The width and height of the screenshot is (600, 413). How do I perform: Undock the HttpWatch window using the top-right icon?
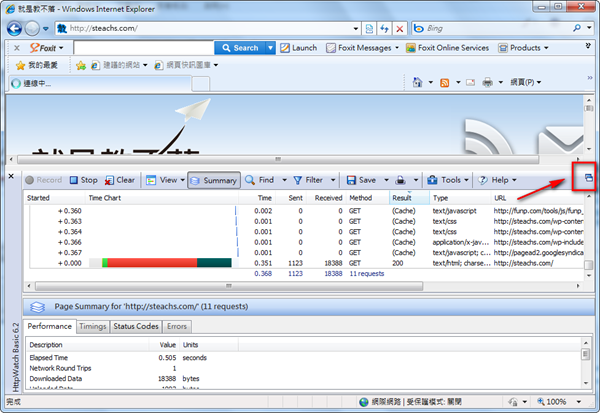point(588,178)
